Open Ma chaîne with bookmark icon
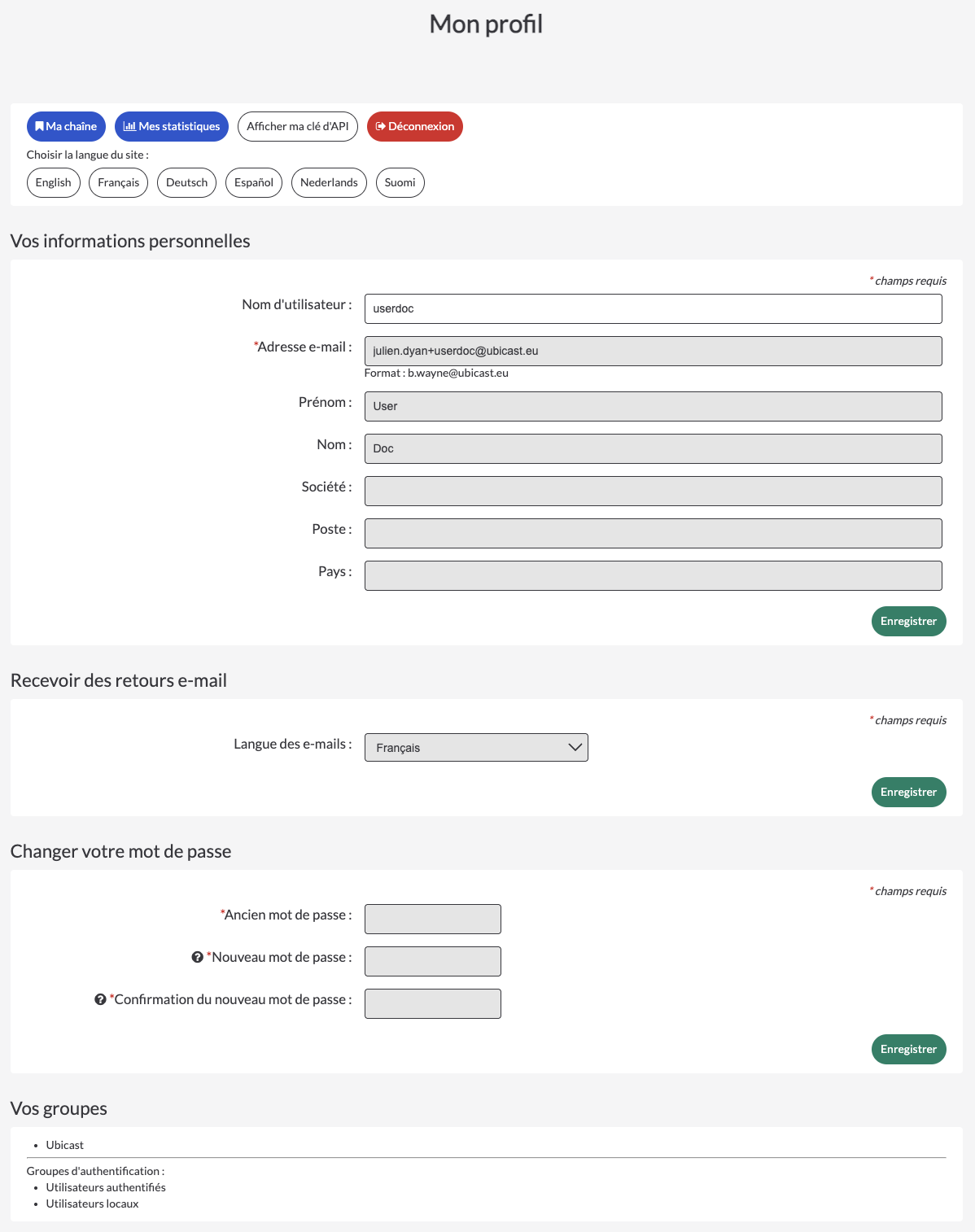The image size is (975, 1232). click(66, 126)
